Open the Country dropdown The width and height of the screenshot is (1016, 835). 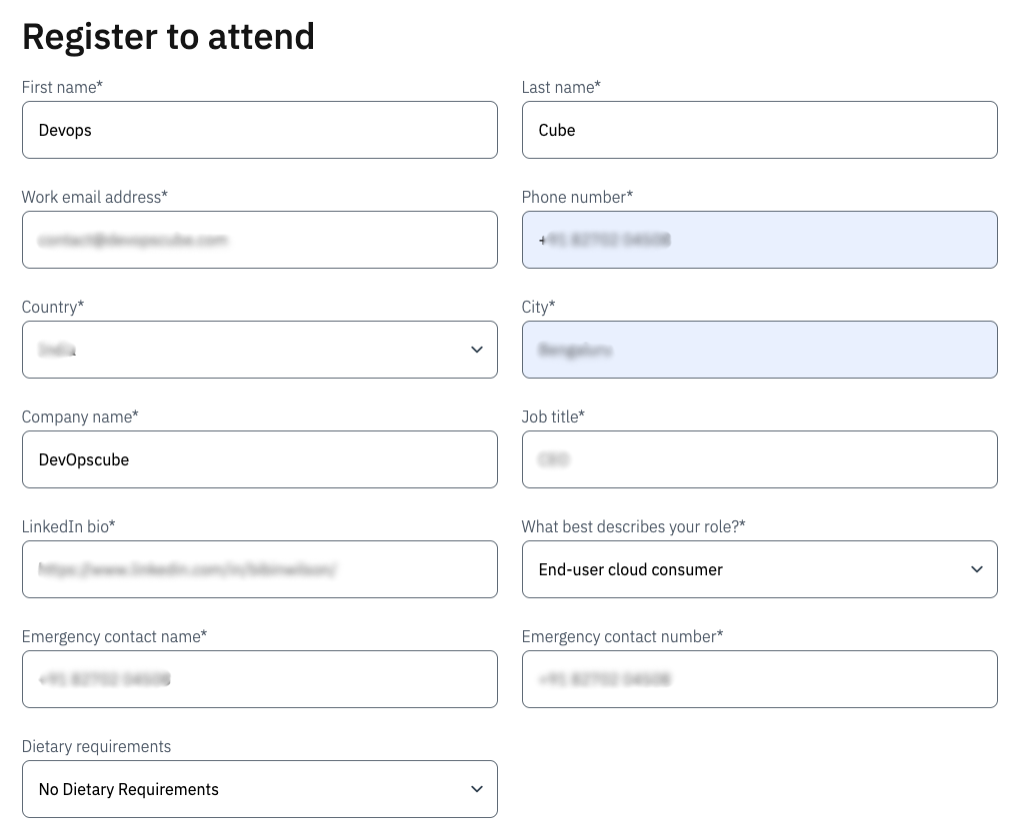[x=260, y=349]
